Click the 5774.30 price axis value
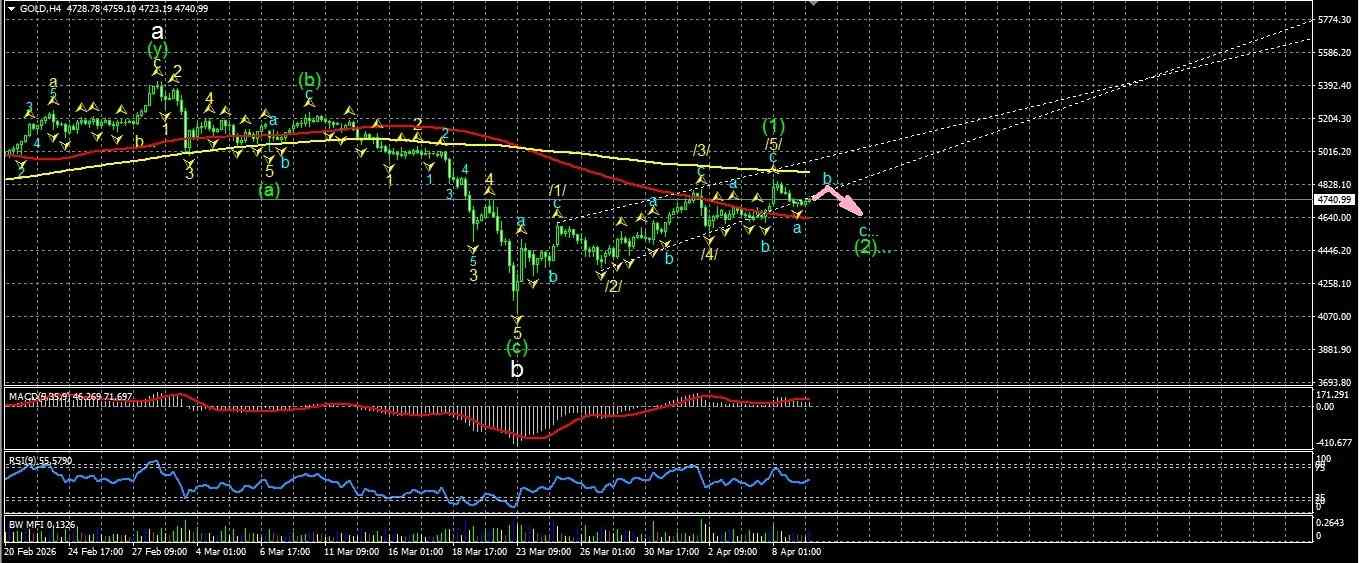Viewport: 1360px width, 563px height. point(1334,20)
